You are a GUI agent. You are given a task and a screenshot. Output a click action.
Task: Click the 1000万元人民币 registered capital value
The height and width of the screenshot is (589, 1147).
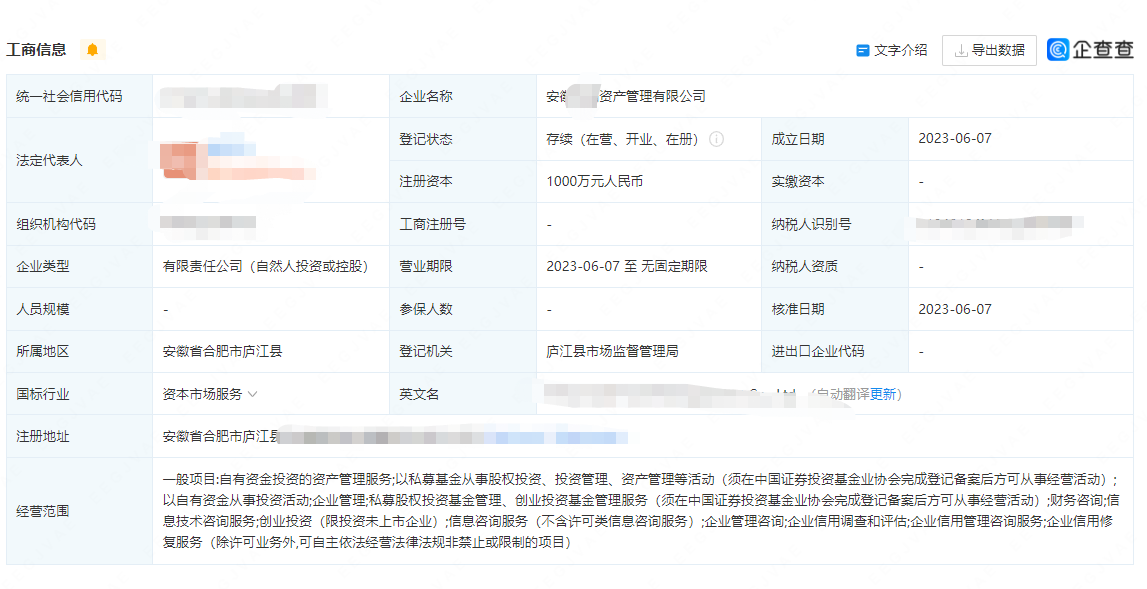coord(594,182)
